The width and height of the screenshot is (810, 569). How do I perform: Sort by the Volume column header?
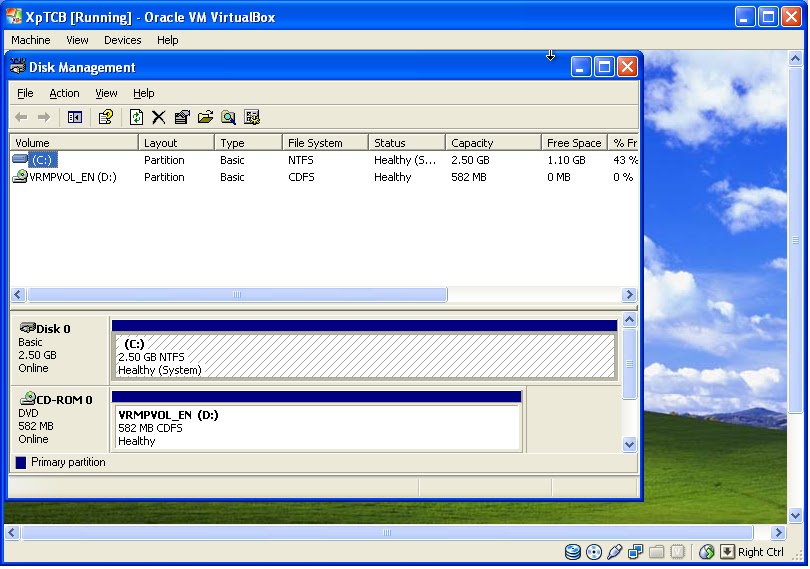pos(74,143)
